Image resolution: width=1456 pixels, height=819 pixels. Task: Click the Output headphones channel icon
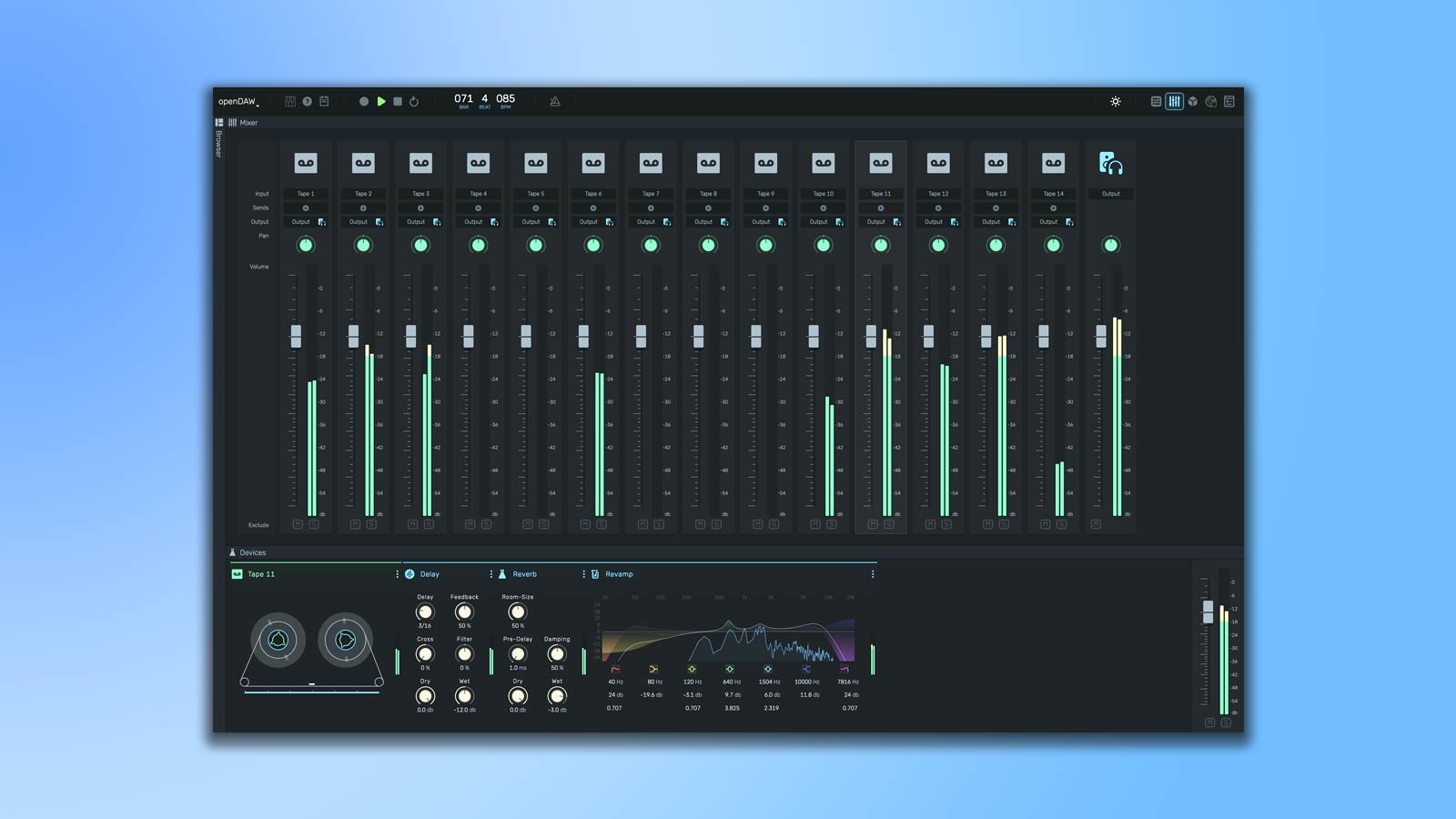(x=1110, y=163)
